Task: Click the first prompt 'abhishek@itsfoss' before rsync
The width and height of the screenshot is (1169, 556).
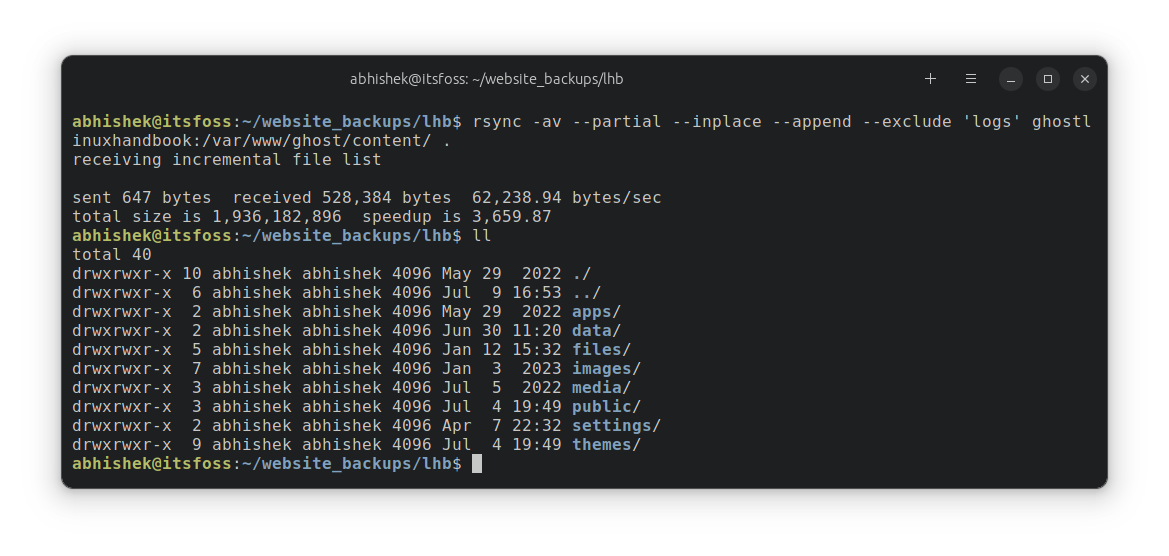Action: (152, 121)
